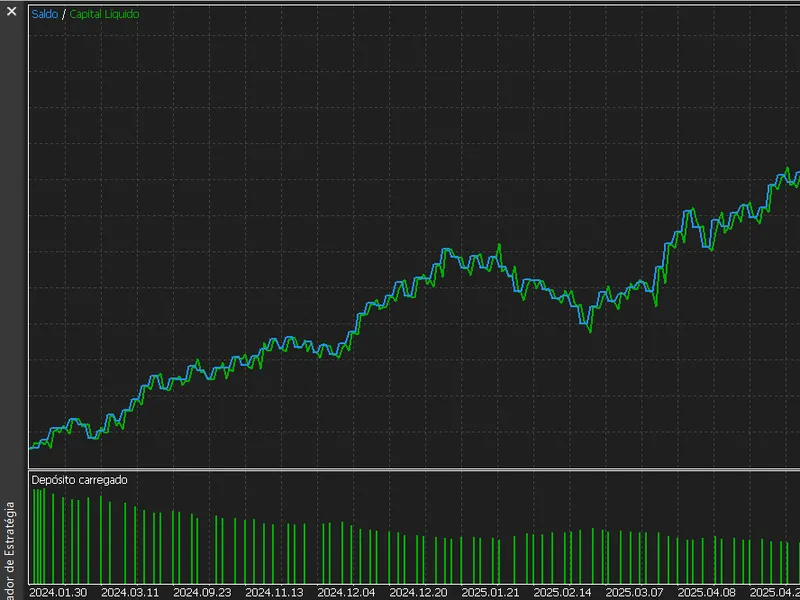Screen dimensions: 800x600
Task: Click the Depósito carregado chart label
Action: tap(80, 480)
